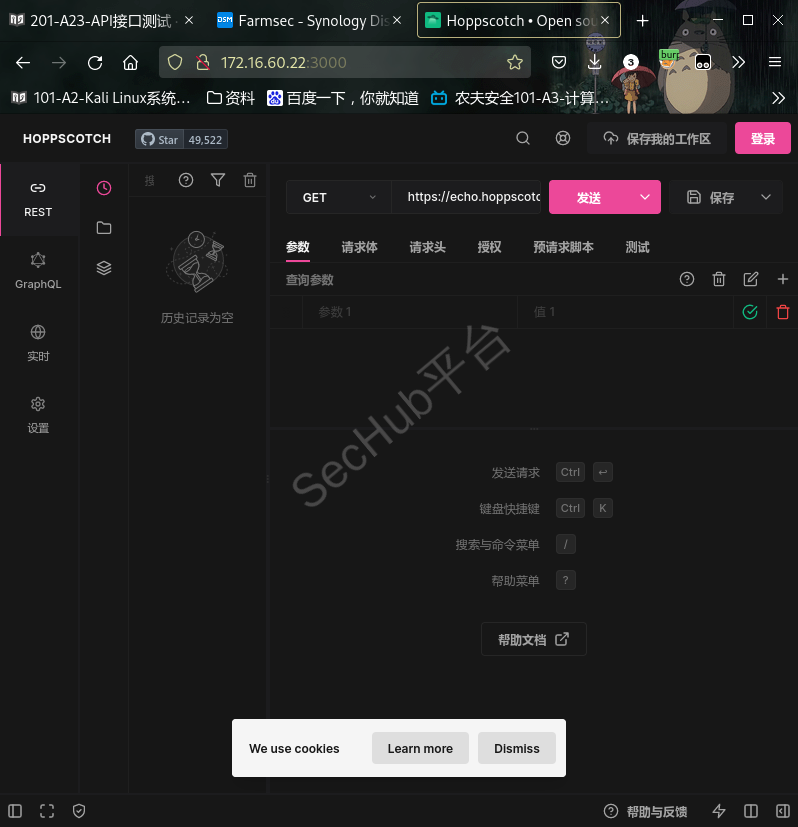Viewport: 798px width, 827px height.
Task: Toggle the layout columns icon at bottom right
Action: 752,811
